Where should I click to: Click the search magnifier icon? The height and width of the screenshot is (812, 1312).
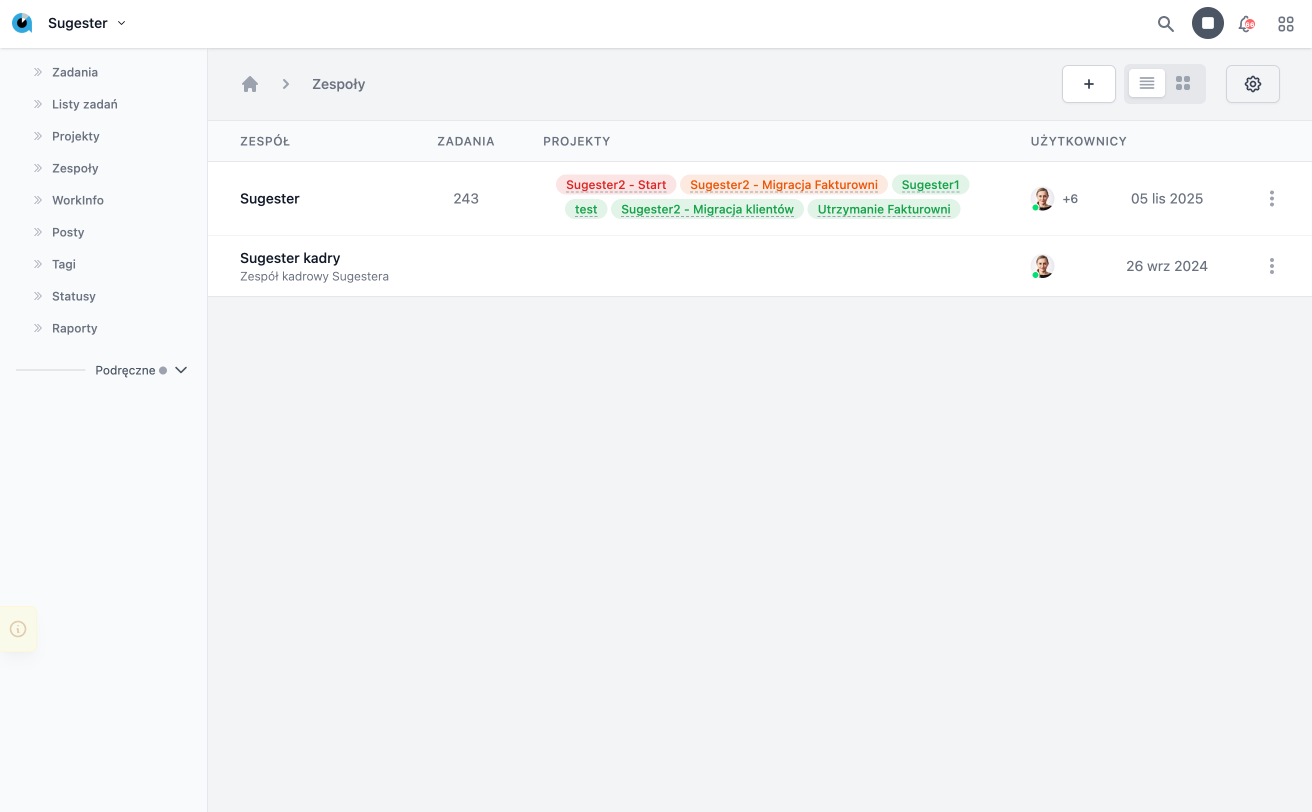click(1165, 24)
